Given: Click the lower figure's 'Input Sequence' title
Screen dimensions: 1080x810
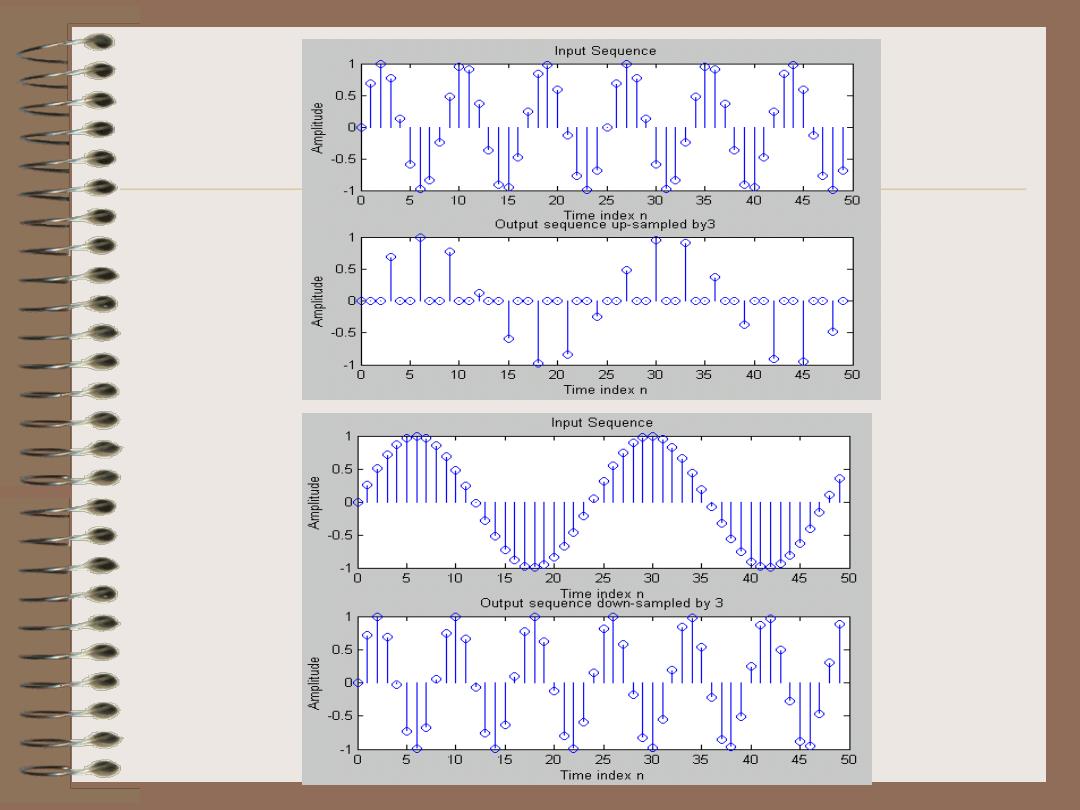Looking at the screenshot, I should tap(601, 423).
